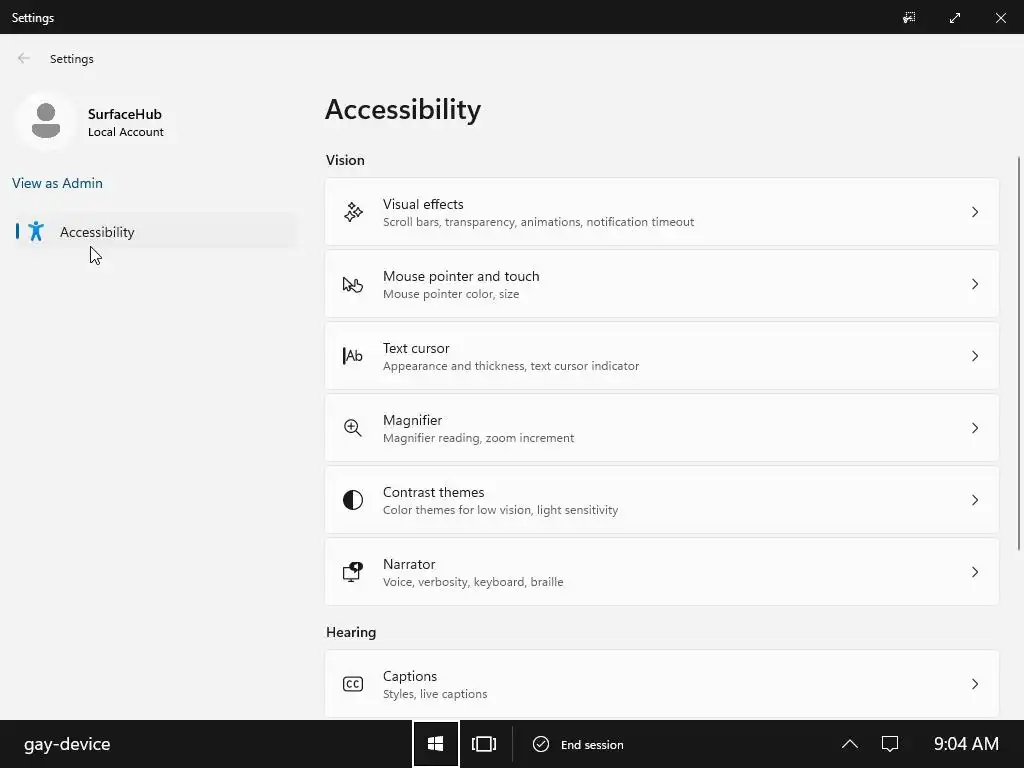Click the SurfaceHub account avatar
Screen dimensions: 1024x768
45,122
